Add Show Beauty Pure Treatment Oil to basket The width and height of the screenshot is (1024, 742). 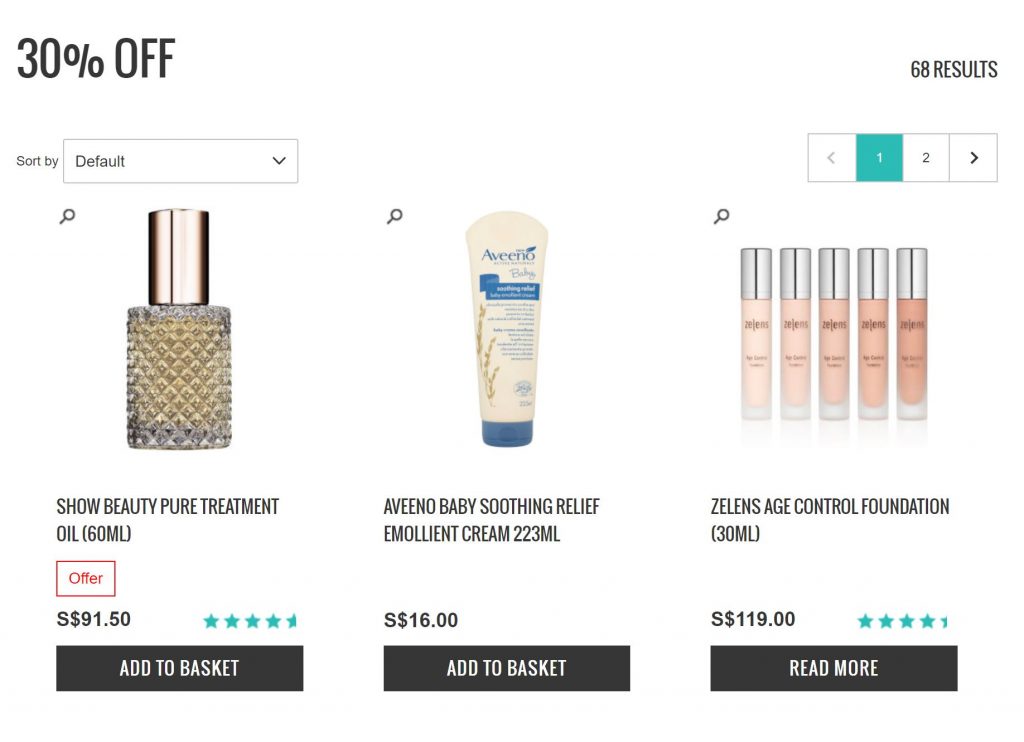179,668
